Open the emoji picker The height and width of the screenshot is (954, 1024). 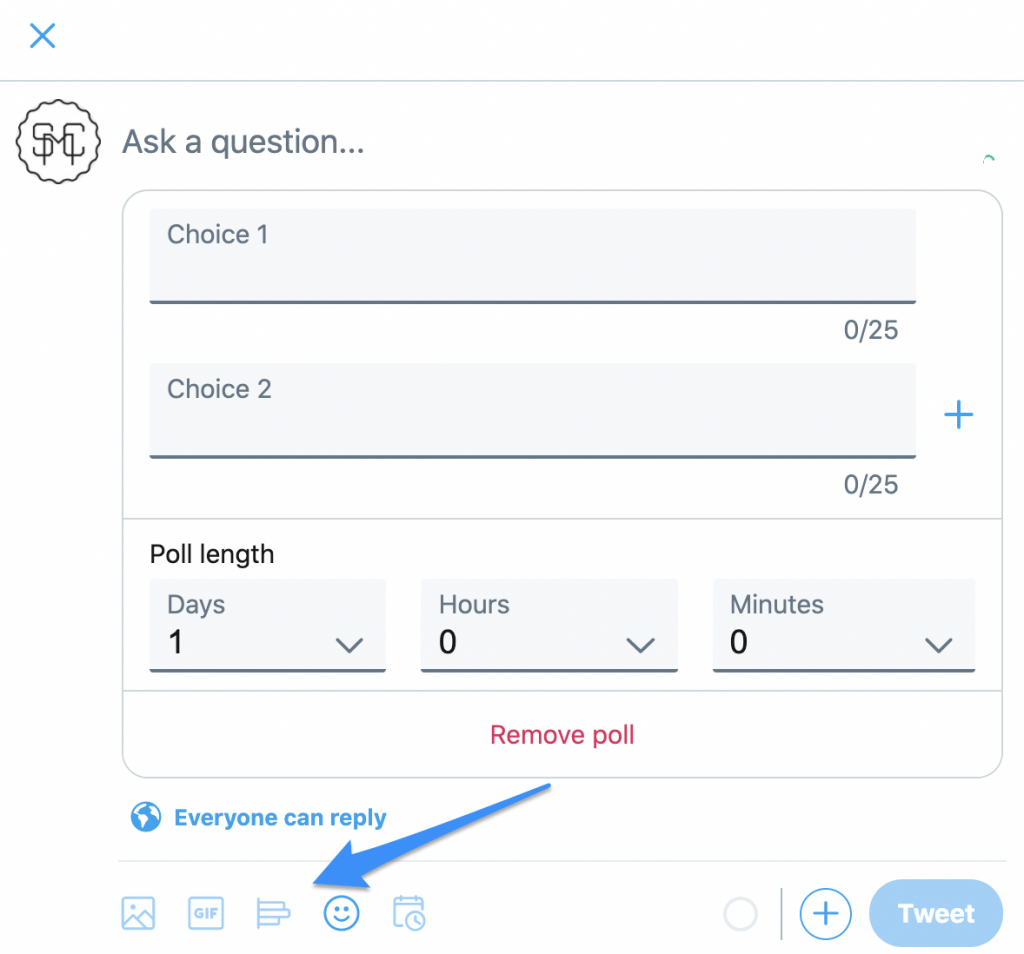pos(341,913)
